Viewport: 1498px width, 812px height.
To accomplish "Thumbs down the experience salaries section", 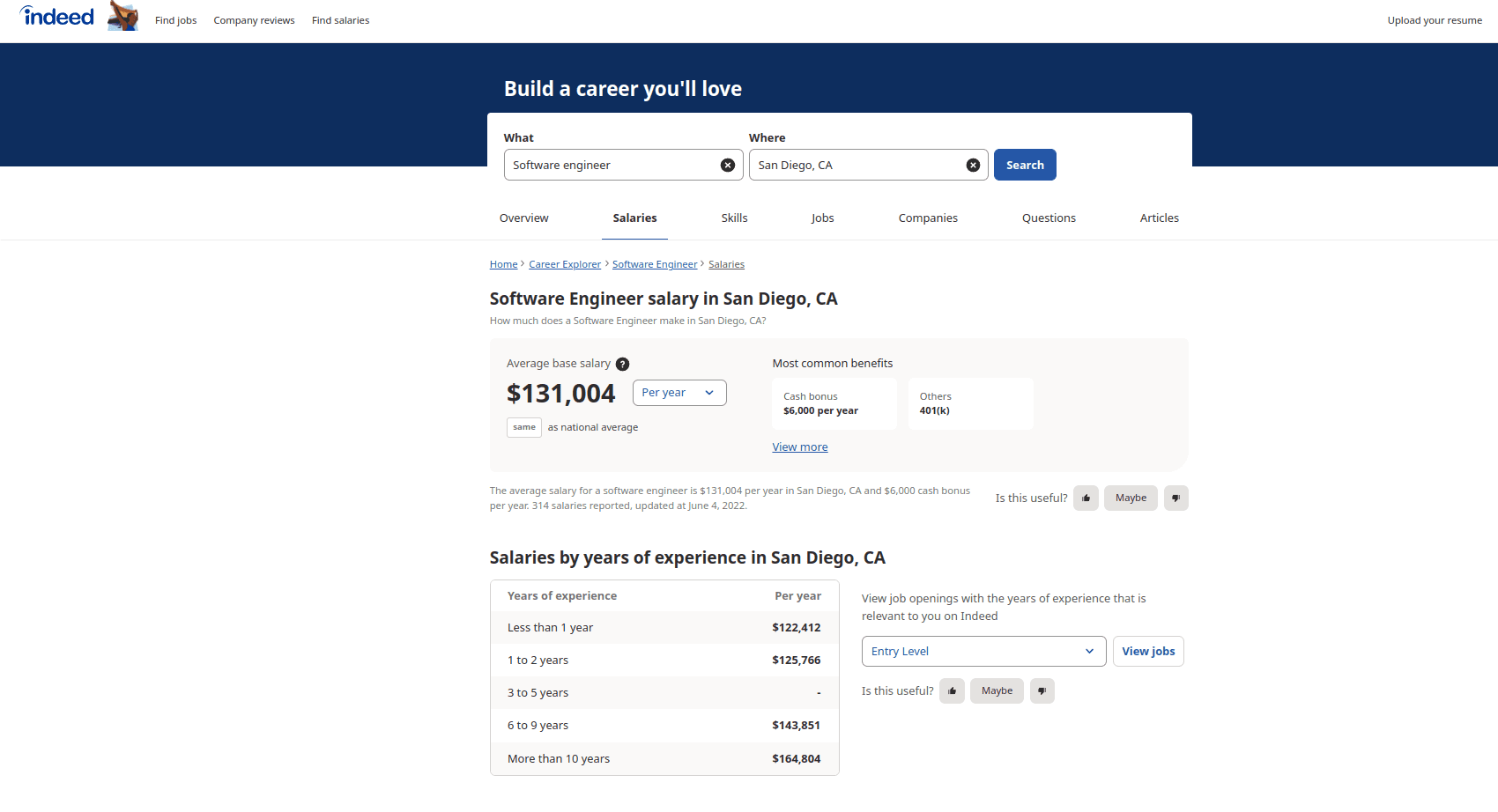I will (x=1042, y=691).
